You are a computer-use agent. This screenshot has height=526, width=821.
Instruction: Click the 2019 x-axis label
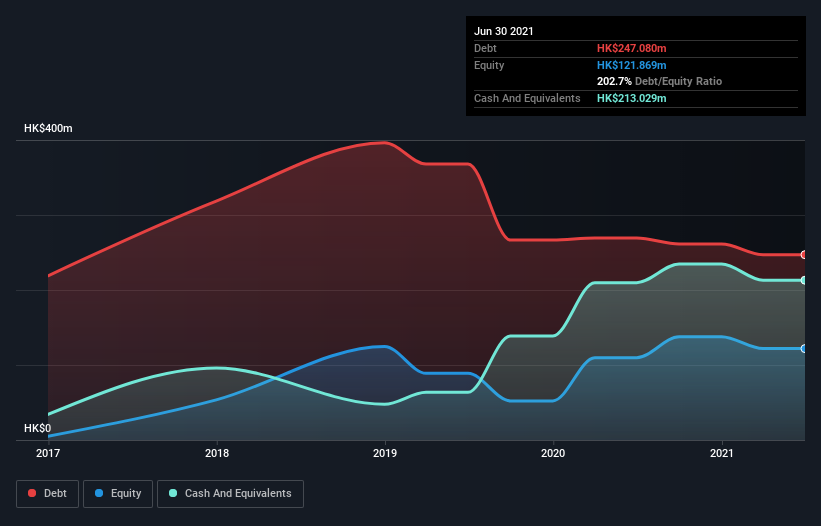tap(385, 453)
